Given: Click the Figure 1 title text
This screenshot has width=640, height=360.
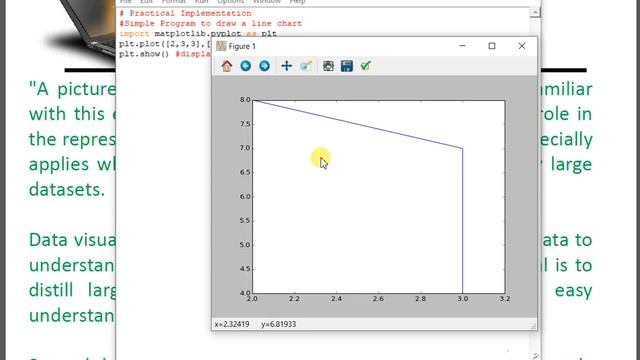Looking at the screenshot, I should (x=242, y=47).
